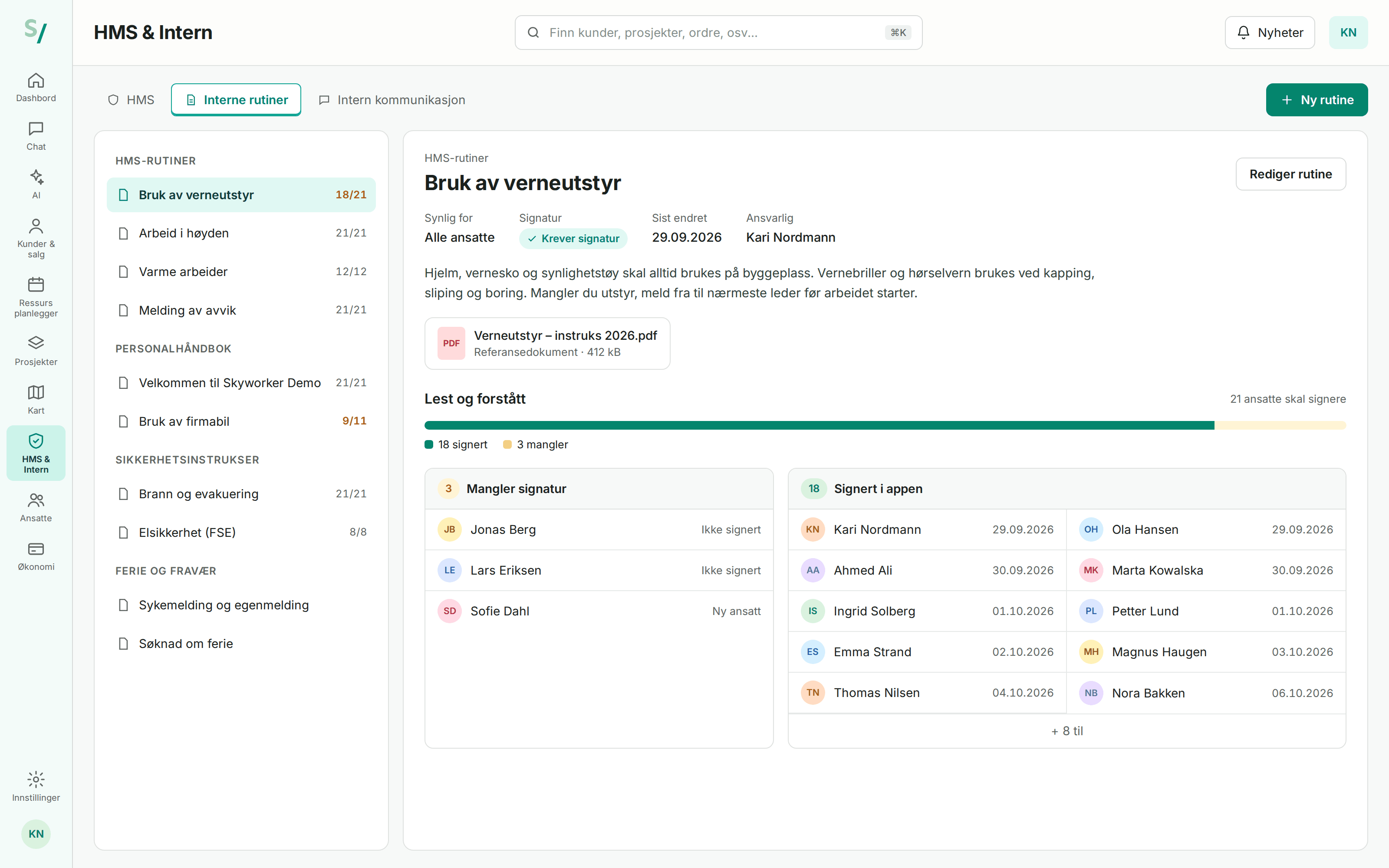Viewport: 1389px width, 868px height.
Task: Open the Bruk av firmabil routine
Action: coord(241,421)
